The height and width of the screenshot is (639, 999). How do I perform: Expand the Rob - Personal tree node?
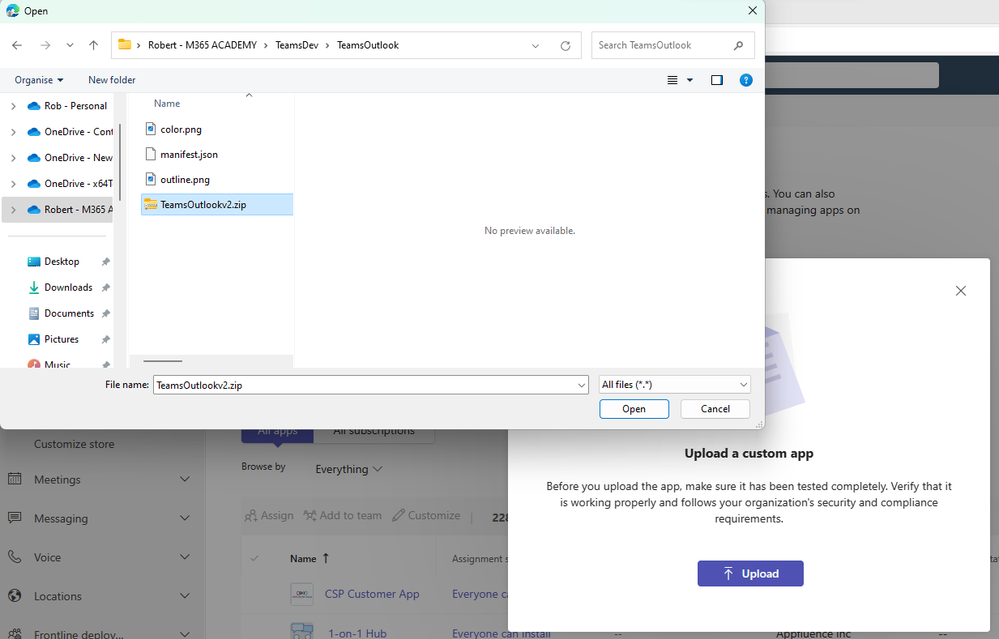point(13,106)
